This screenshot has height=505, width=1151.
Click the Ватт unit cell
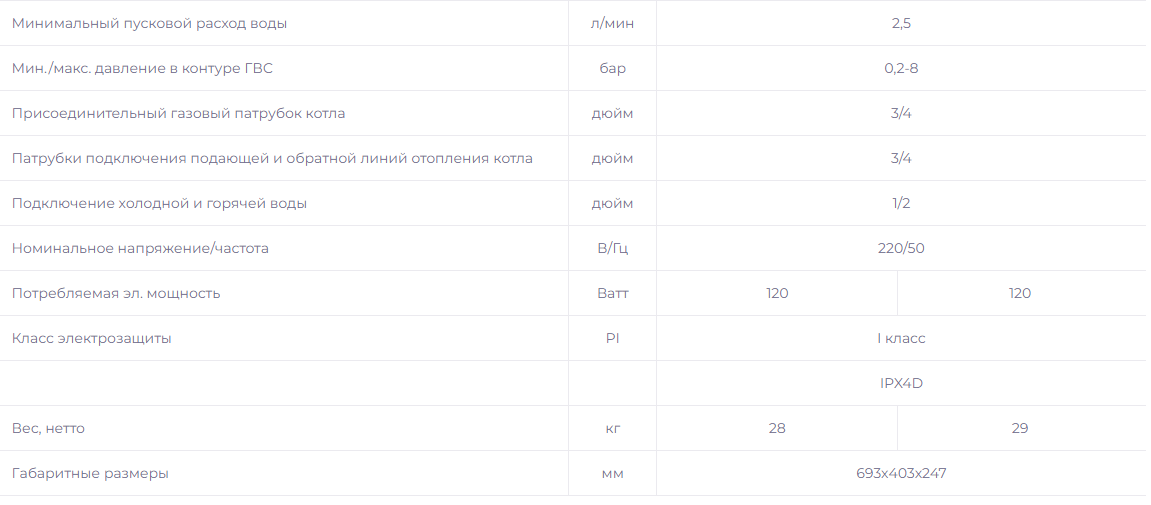point(612,294)
